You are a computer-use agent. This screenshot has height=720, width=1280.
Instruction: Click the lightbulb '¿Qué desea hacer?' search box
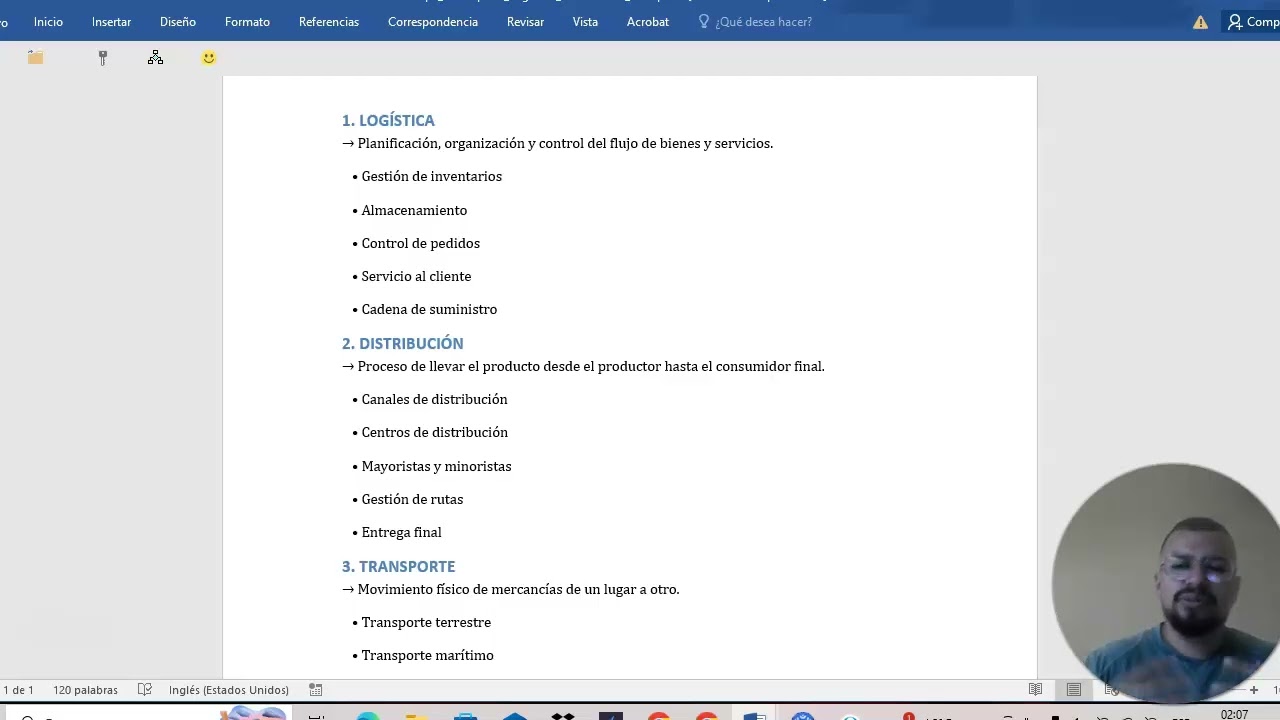click(x=755, y=22)
